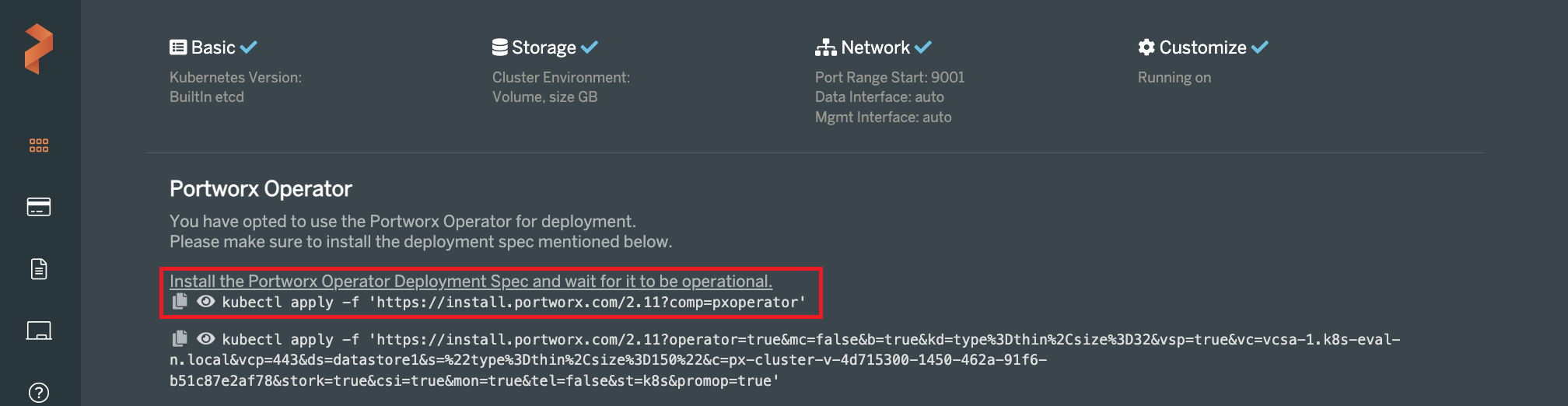Image resolution: width=1568 pixels, height=406 pixels.
Task: Open the credit card billing sidebar icon
Action: [39, 207]
